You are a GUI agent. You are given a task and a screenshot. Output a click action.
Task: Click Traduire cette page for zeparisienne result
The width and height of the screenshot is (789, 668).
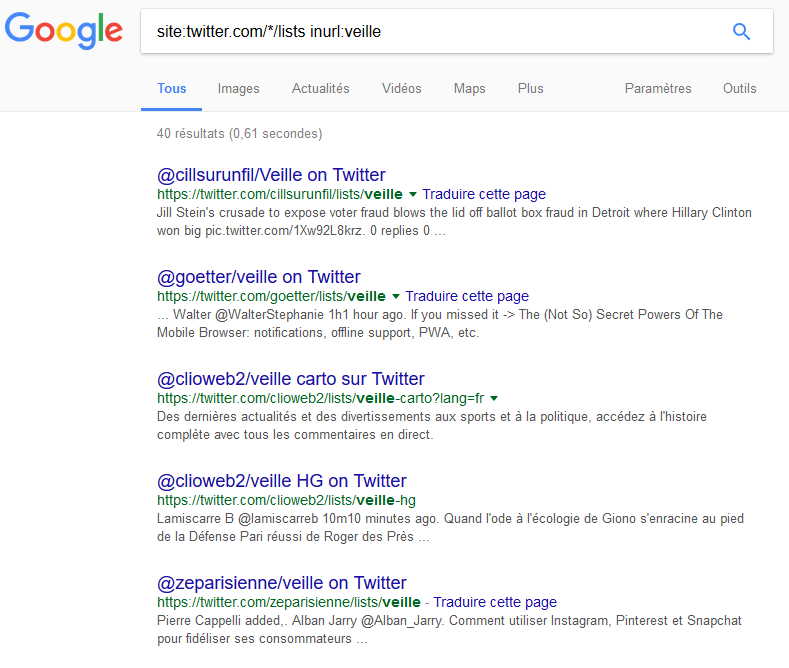coord(495,602)
